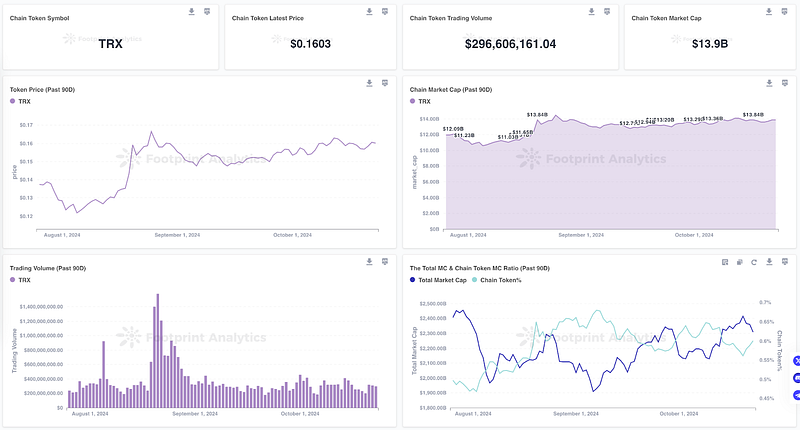The width and height of the screenshot is (800, 430).
Task: Save Chain Market Cap chart as image
Action: click(x=785, y=83)
